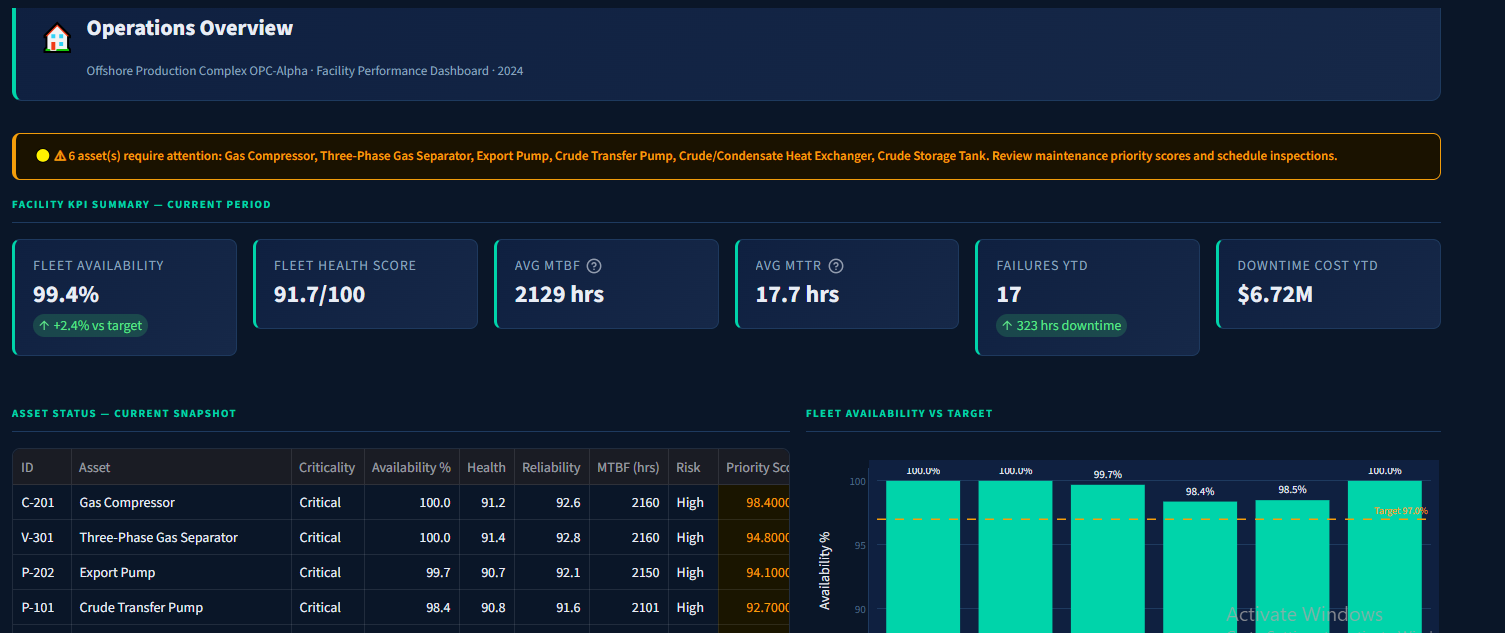Image resolution: width=1505 pixels, height=633 pixels.
Task: Click the 323 hrs downtime badge
Action: (1061, 325)
